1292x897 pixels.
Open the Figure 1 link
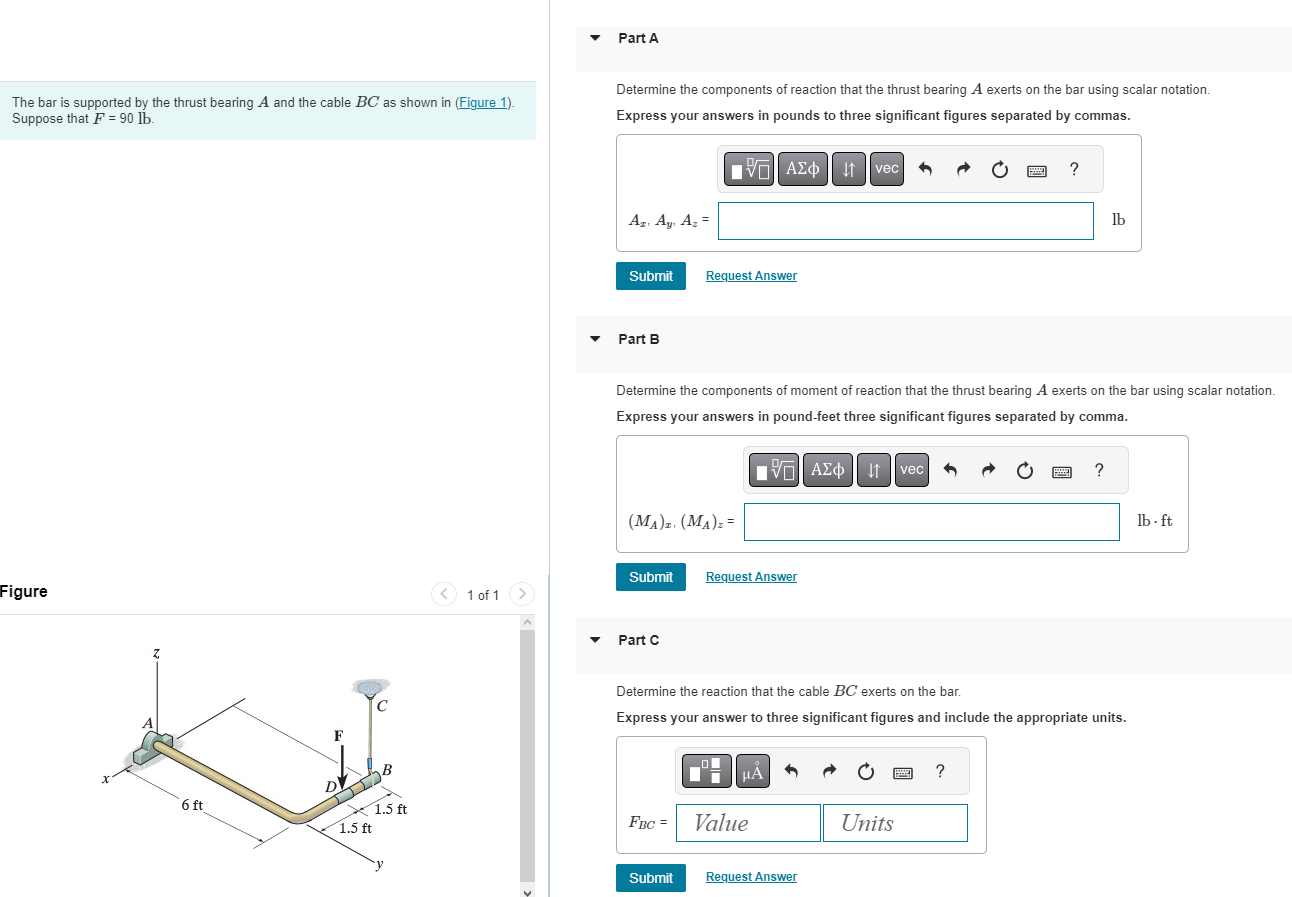pyautogui.click(x=482, y=101)
